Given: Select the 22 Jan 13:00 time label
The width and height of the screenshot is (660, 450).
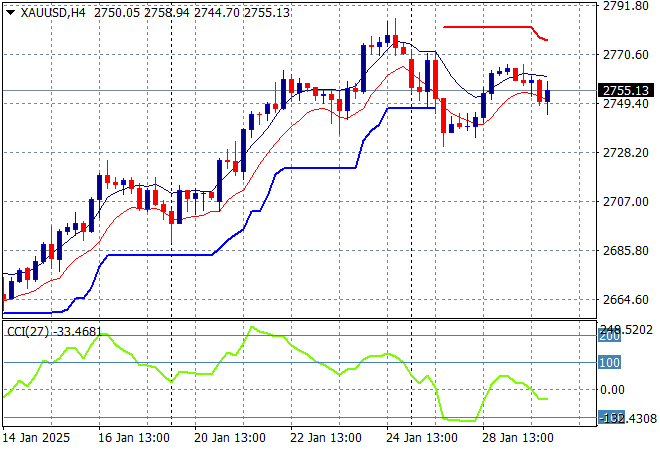Looking at the screenshot, I should point(326,438).
